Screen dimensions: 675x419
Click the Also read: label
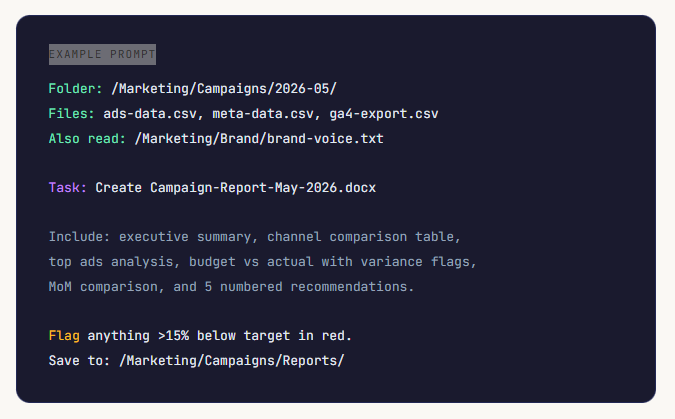coord(87,139)
